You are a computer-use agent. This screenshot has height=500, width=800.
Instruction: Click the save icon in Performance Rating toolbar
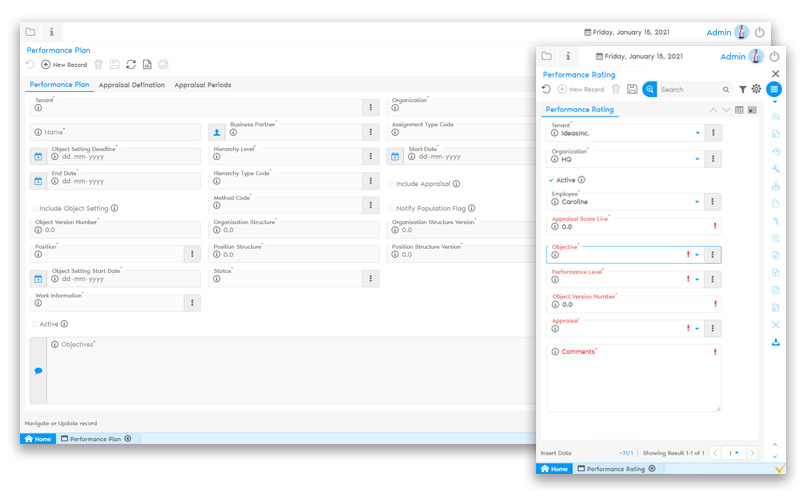(632, 89)
